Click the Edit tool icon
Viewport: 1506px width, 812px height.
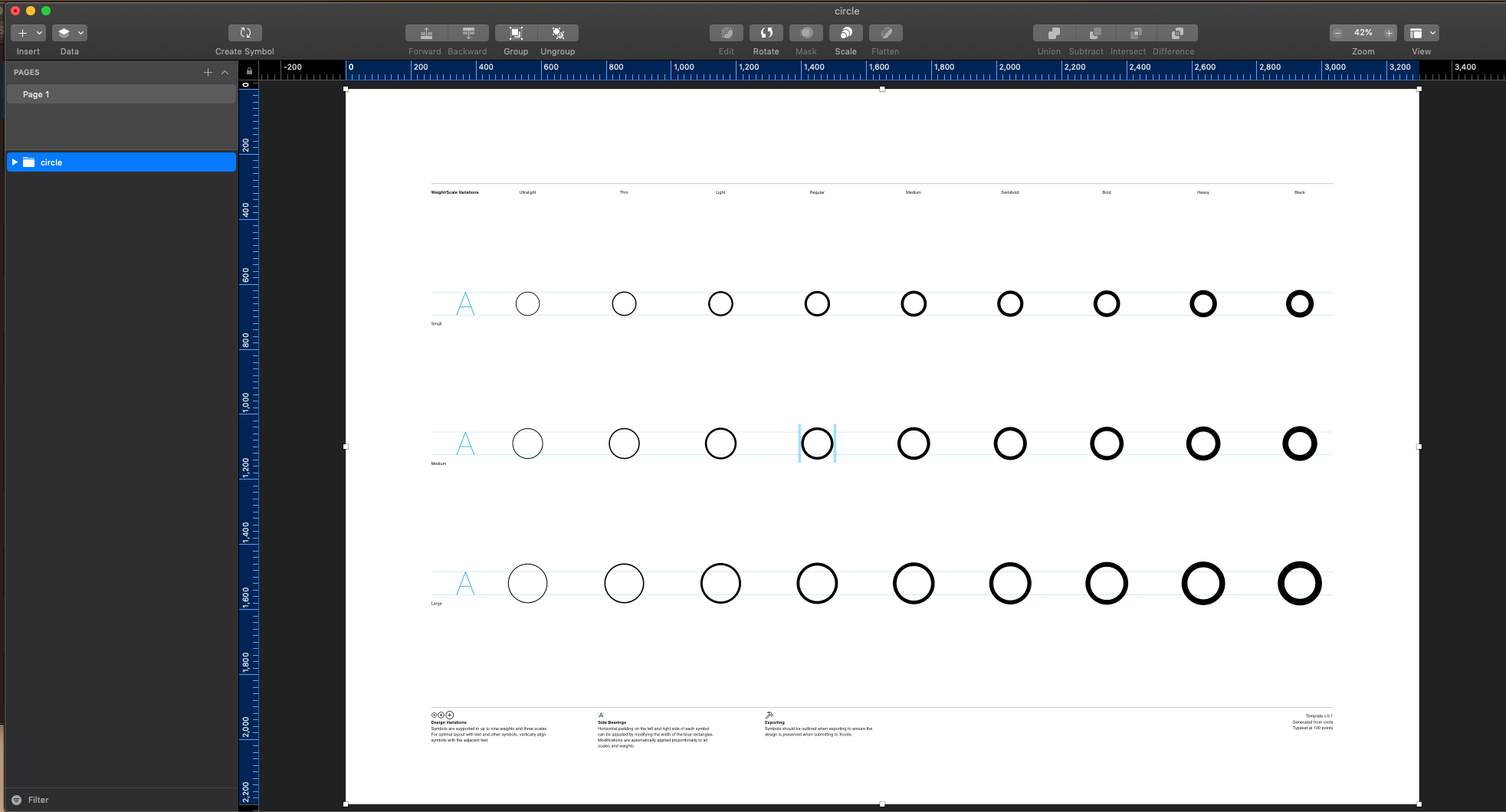(x=727, y=33)
